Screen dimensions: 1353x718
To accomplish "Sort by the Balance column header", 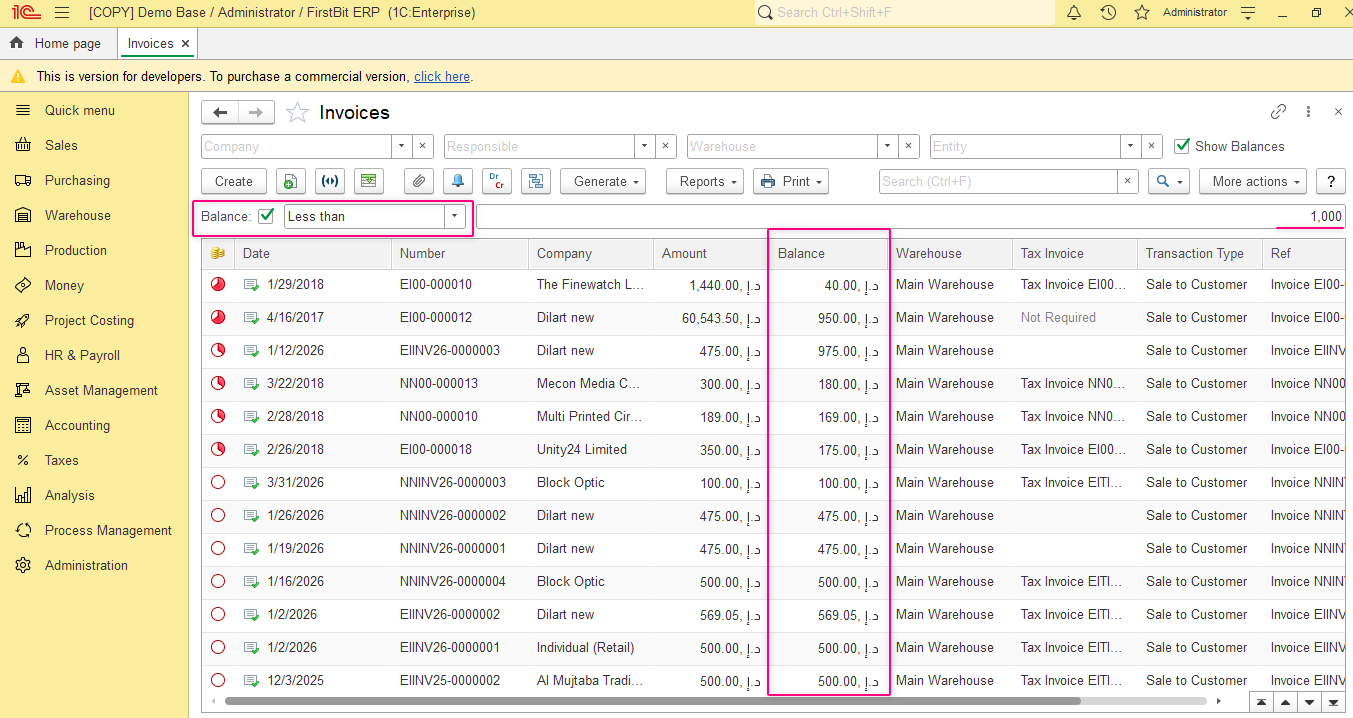I will [828, 253].
